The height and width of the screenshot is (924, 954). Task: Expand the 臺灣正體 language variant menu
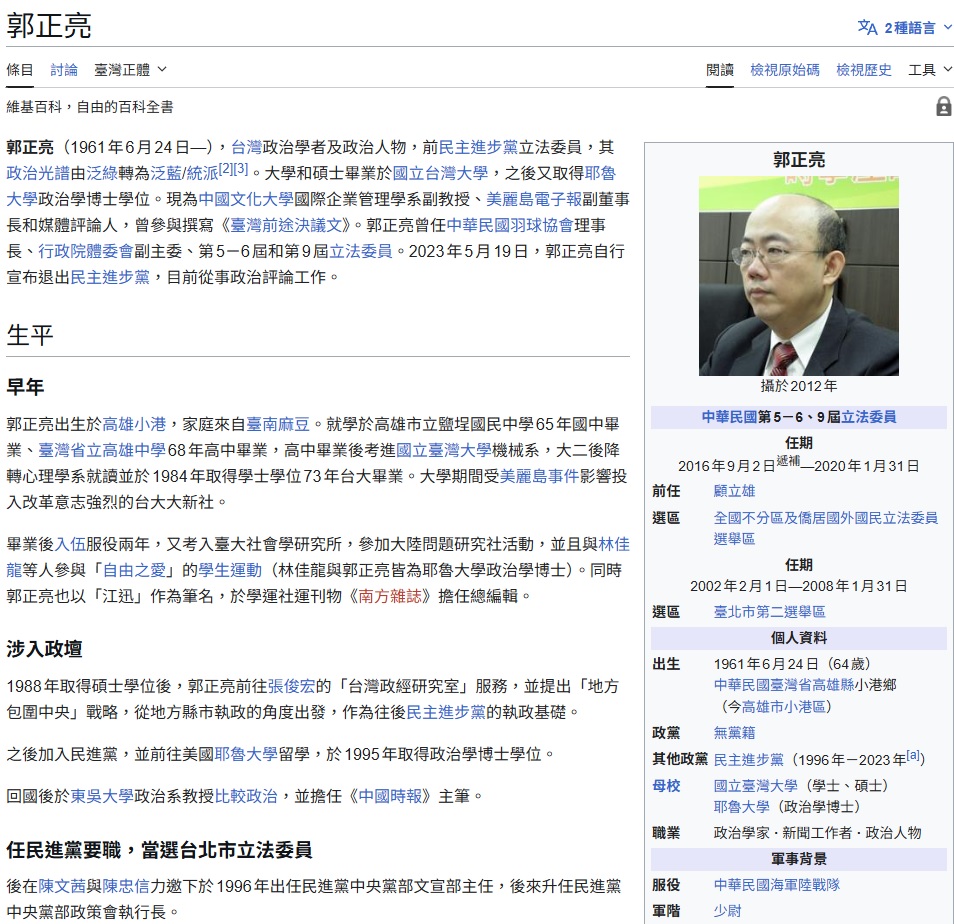(x=130, y=70)
